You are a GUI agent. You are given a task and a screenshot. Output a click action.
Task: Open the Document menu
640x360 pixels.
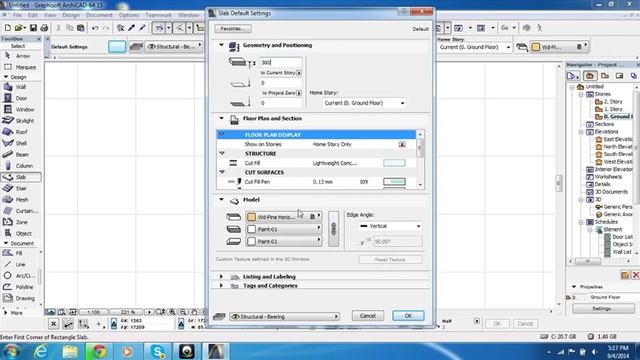coord(99,15)
